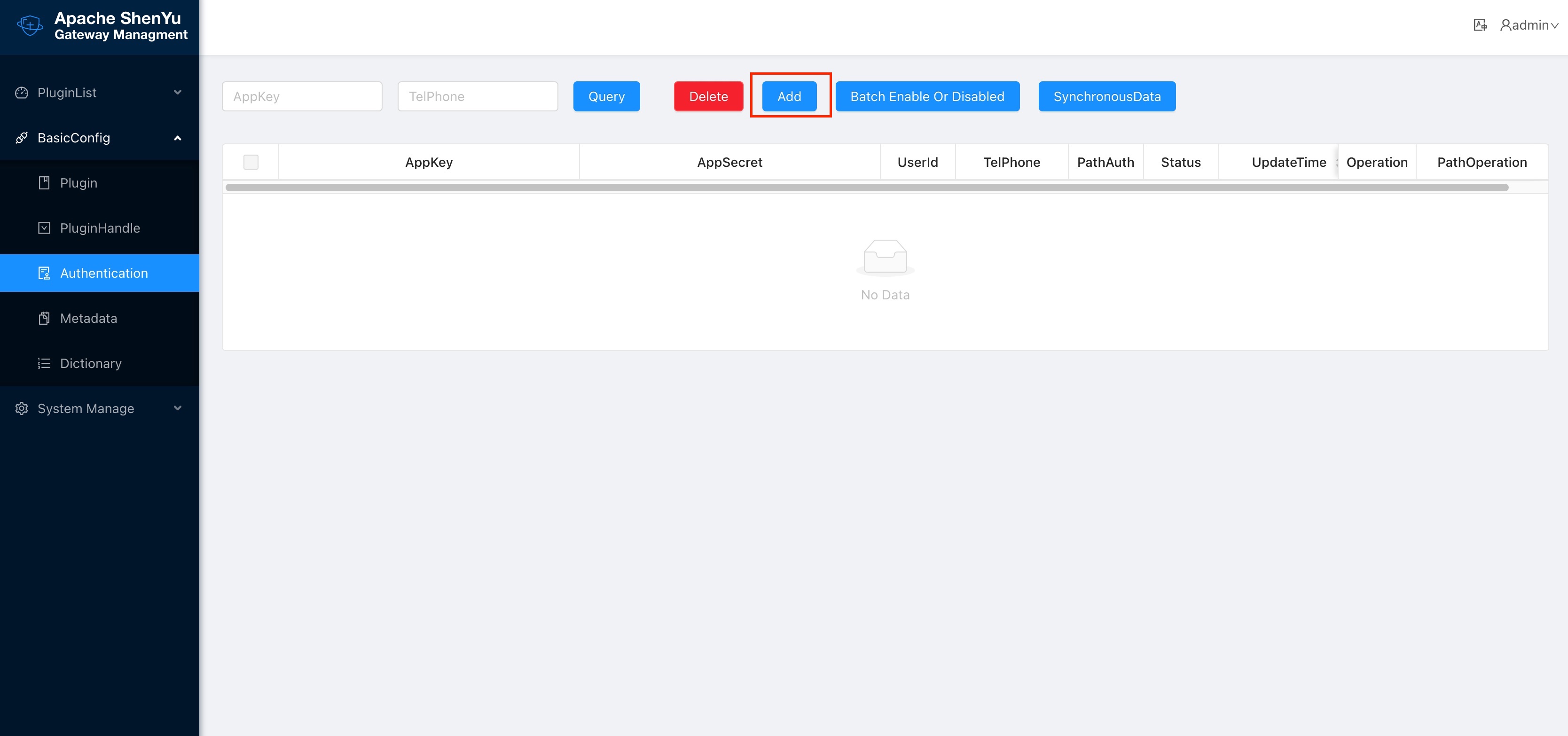Click the BasicConfig rocket icon
This screenshot has height=736, width=1568.
[x=22, y=138]
